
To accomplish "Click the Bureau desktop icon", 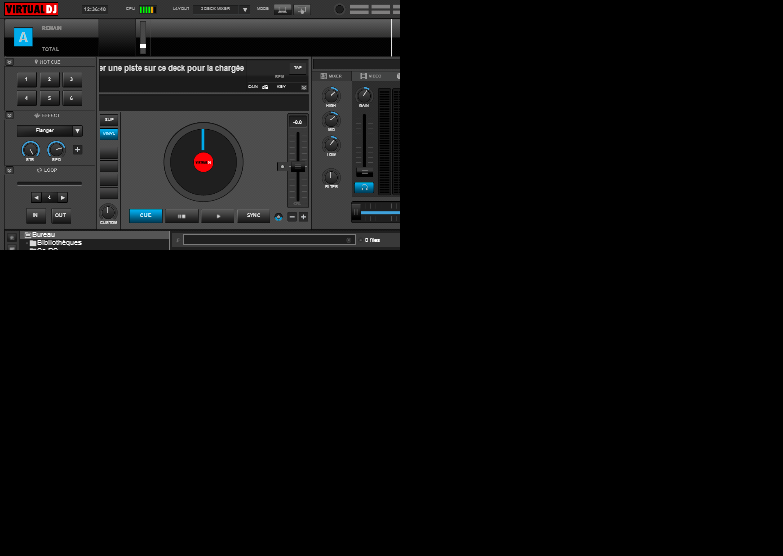I will pyautogui.click(x=28, y=235).
